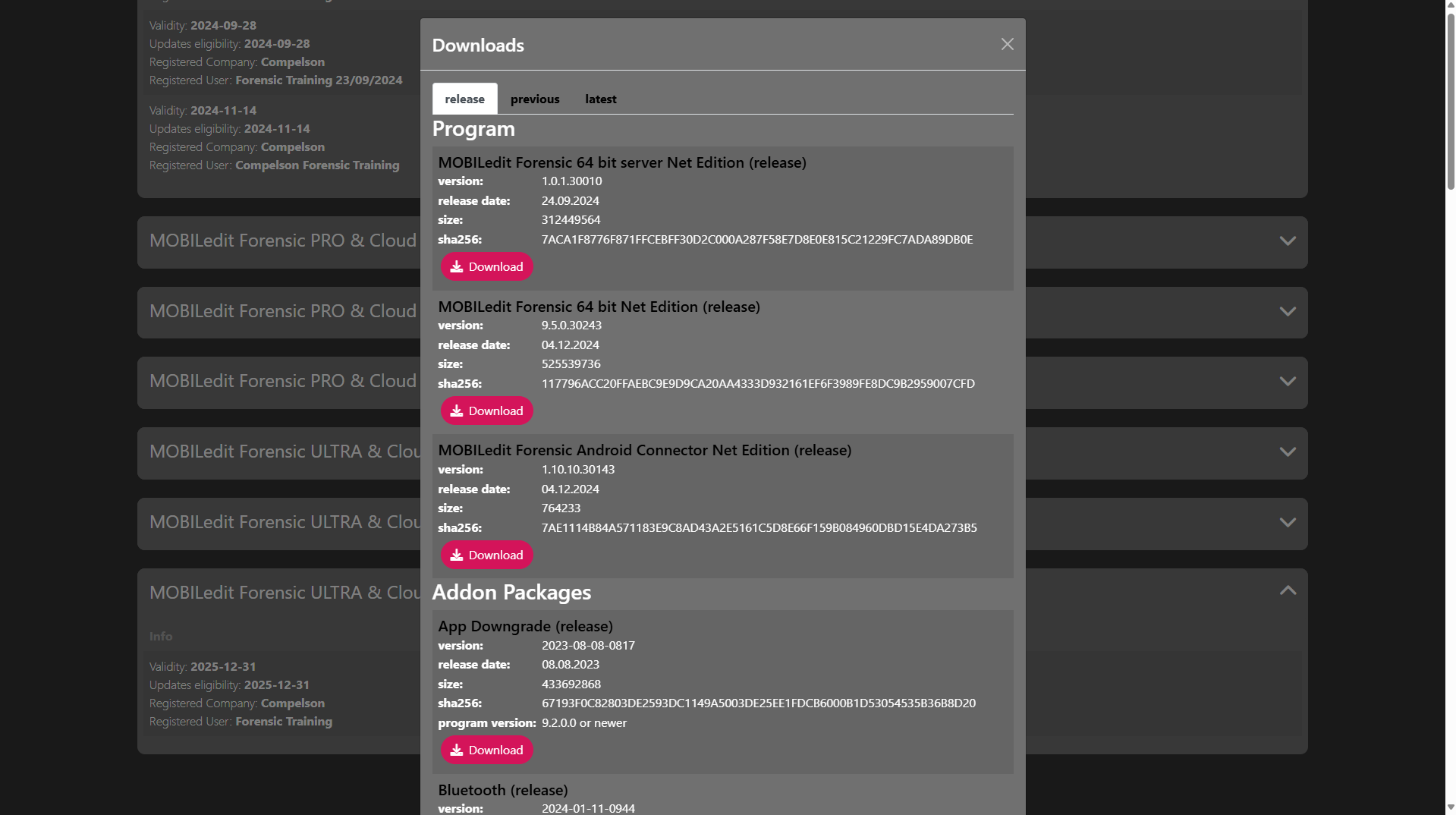The width and height of the screenshot is (1456, 815).
Task: Download MOBILedit Forensic 64 bit Net Edition
Action: (x=486, y=411)
